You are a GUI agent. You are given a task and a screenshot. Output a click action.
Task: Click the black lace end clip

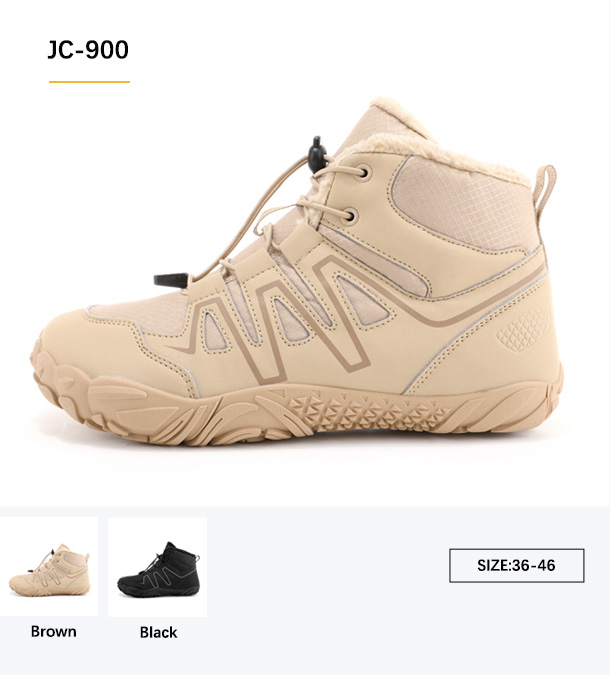[172, 279]
